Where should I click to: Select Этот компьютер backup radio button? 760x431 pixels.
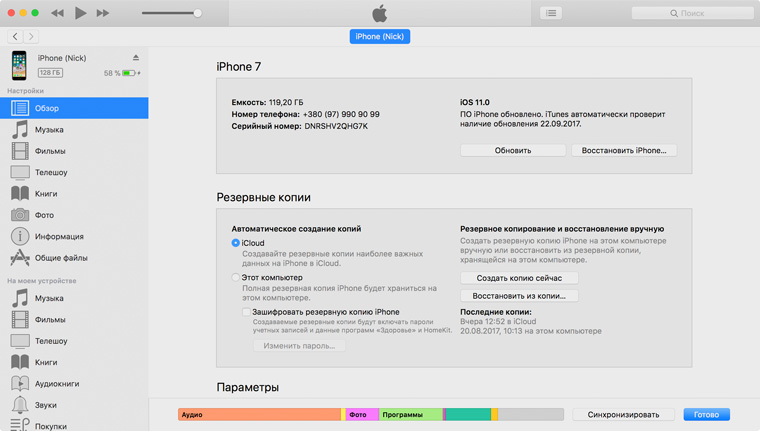236,277
